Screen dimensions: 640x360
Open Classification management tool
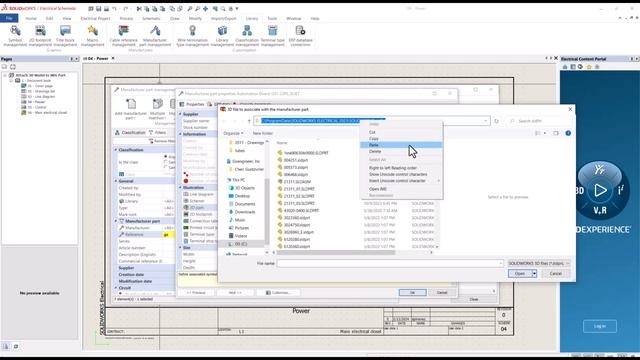pyautogui.click(x=247, y=36)
